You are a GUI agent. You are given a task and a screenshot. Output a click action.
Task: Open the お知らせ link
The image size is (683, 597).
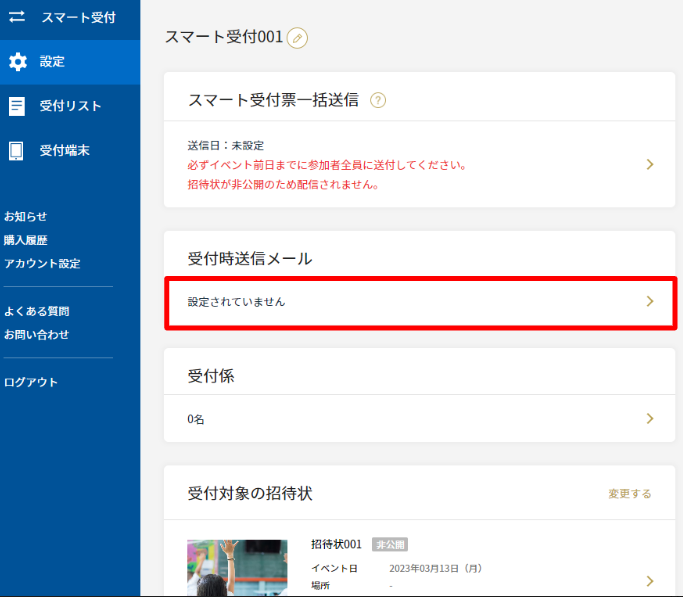25,216
